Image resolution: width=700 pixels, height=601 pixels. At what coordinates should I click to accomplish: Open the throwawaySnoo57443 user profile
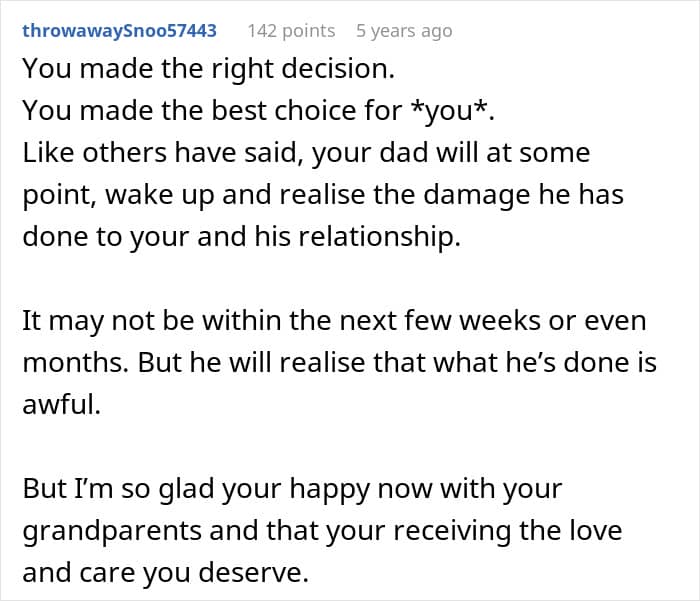coord(119,30)
